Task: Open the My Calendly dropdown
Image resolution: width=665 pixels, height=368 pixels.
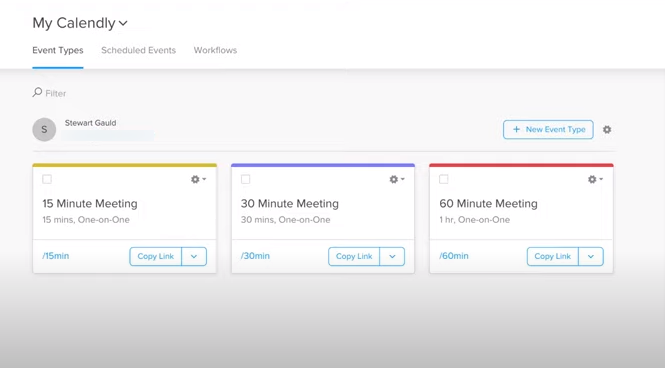Action: tap(80, 23)
